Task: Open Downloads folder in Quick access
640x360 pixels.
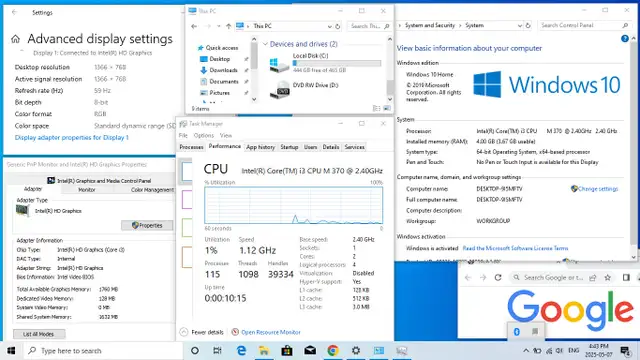Action: tap(223, 70)
